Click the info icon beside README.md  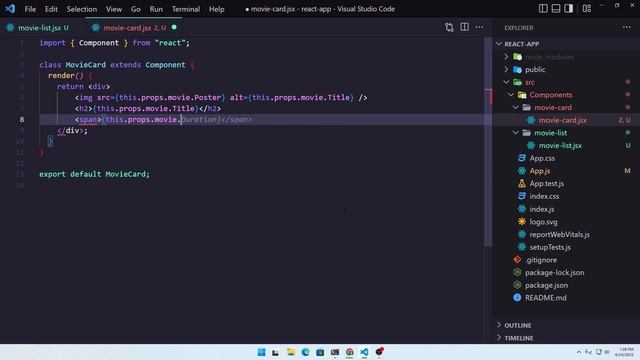pos(517,298)
